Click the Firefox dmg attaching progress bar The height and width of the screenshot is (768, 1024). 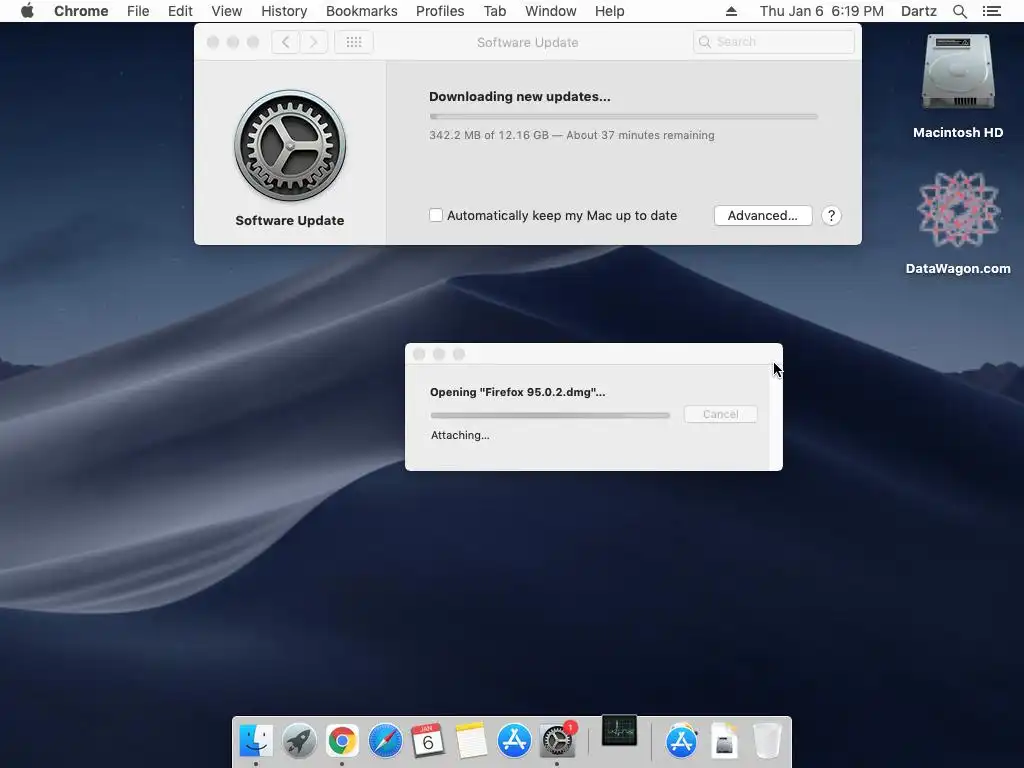[550, 415]
